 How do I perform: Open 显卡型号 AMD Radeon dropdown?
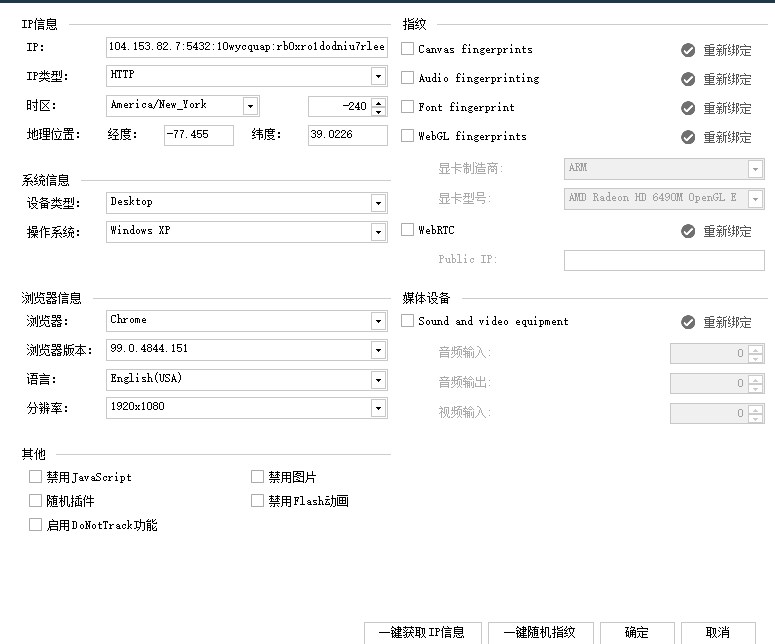point(755,199)
